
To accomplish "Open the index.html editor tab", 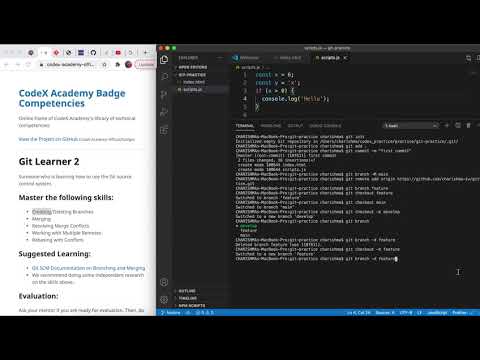I will [x=288, y=58].
